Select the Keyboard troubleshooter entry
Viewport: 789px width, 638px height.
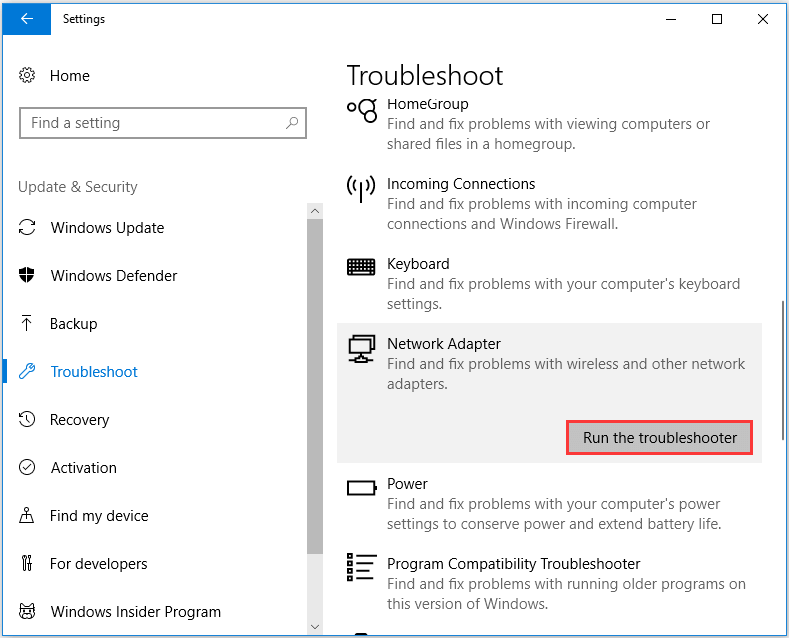[549, 283]
